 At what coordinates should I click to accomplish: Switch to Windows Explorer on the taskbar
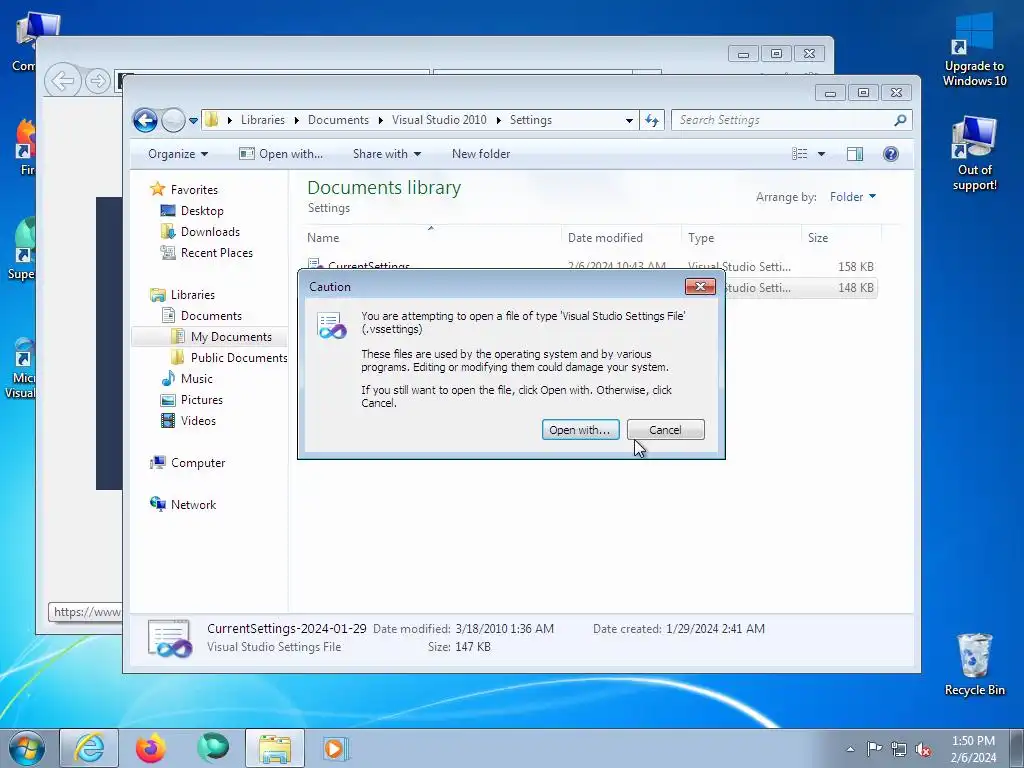click(274, 748)
